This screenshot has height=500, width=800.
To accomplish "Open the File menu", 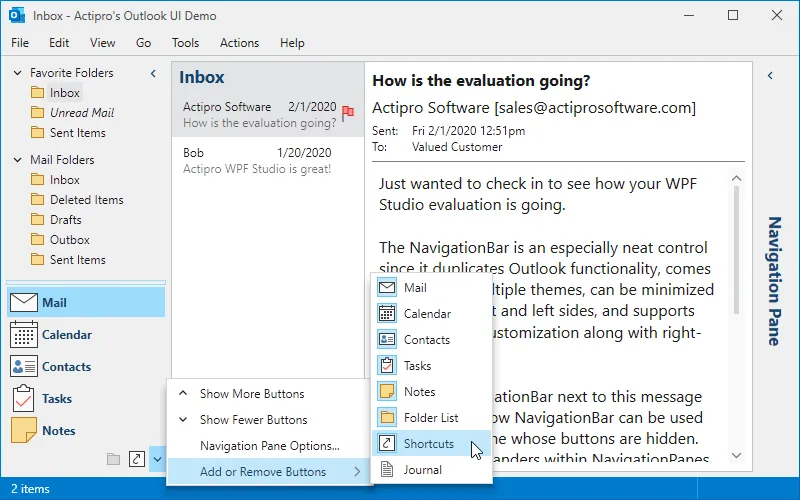I will point(20,43).
